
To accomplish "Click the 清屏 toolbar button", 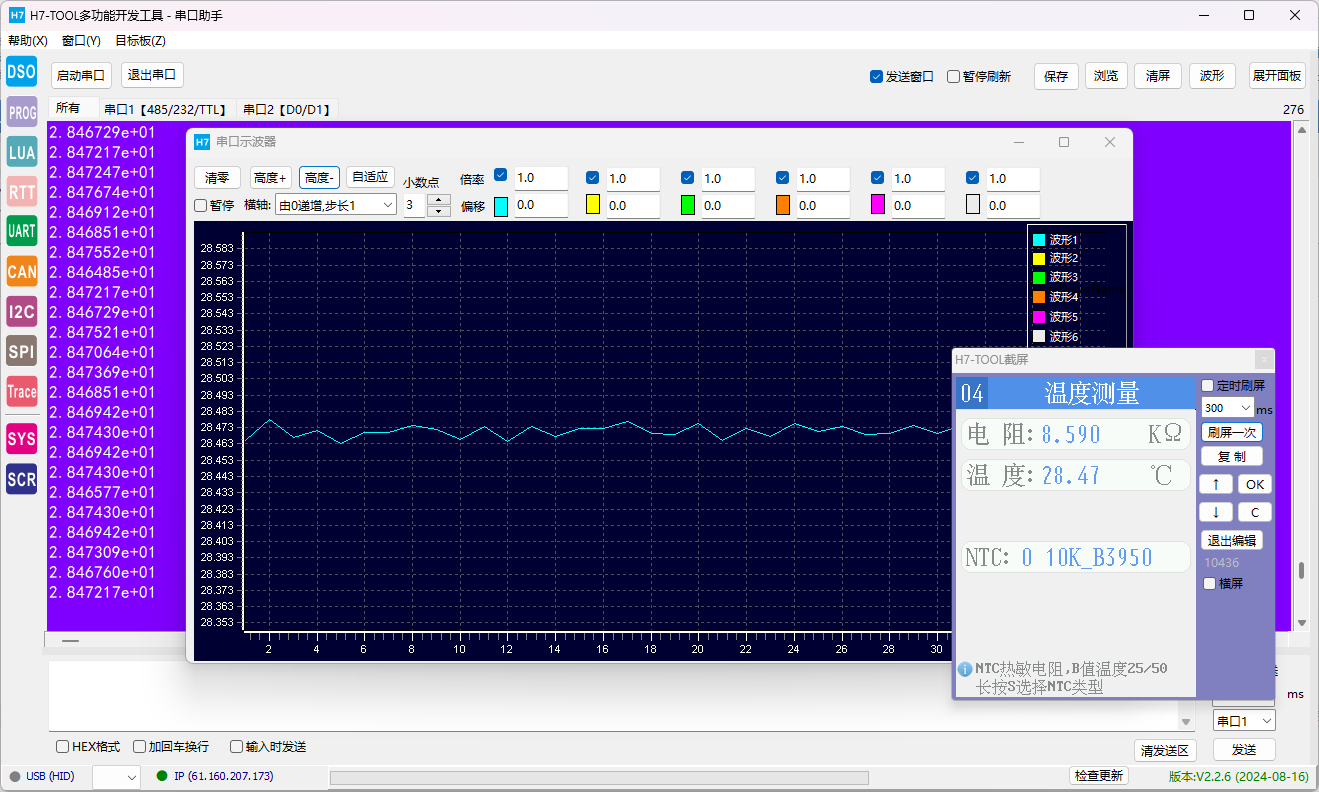I will [x=1158, y=76].
